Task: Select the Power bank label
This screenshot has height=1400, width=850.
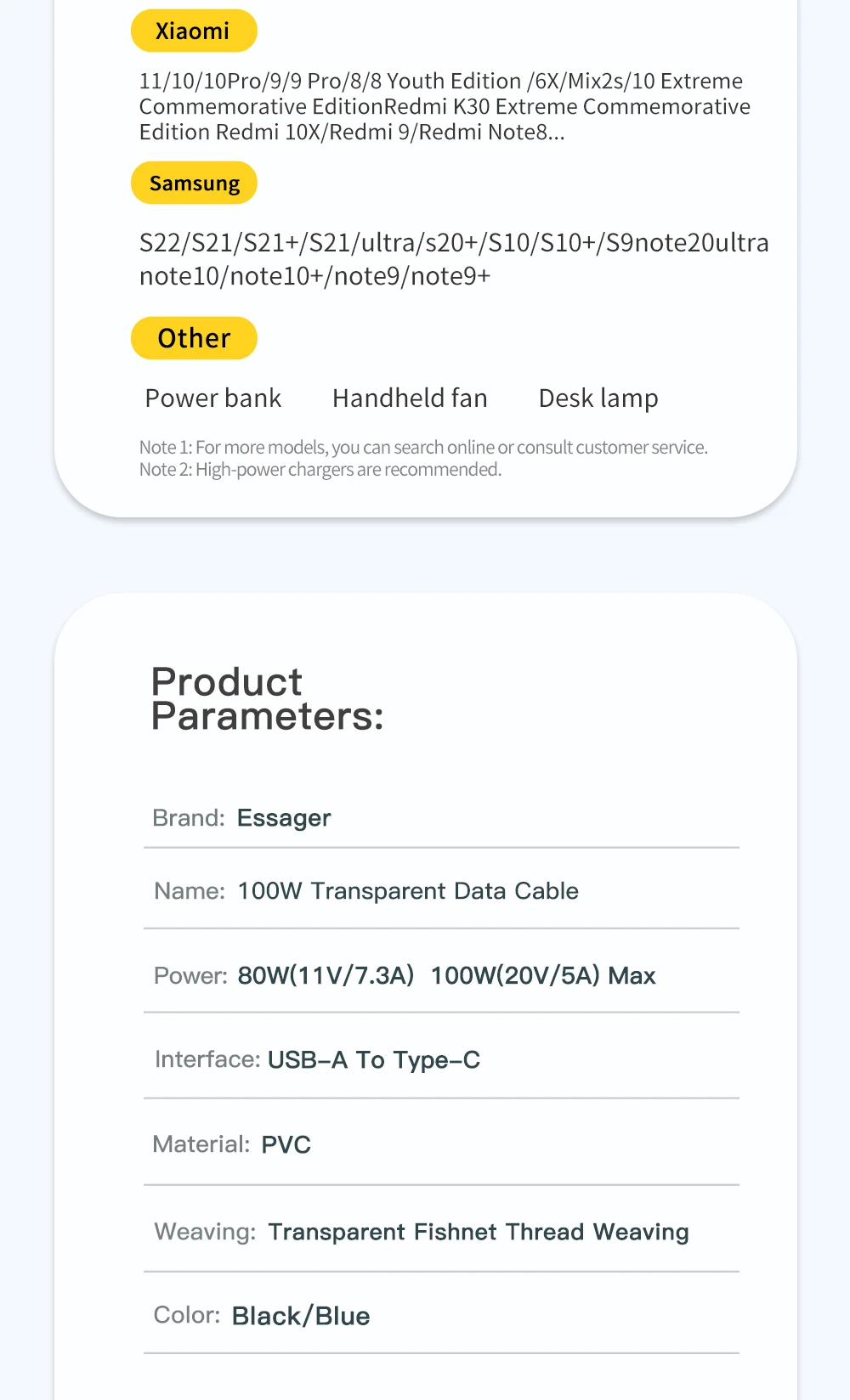Action: [212, 398]
